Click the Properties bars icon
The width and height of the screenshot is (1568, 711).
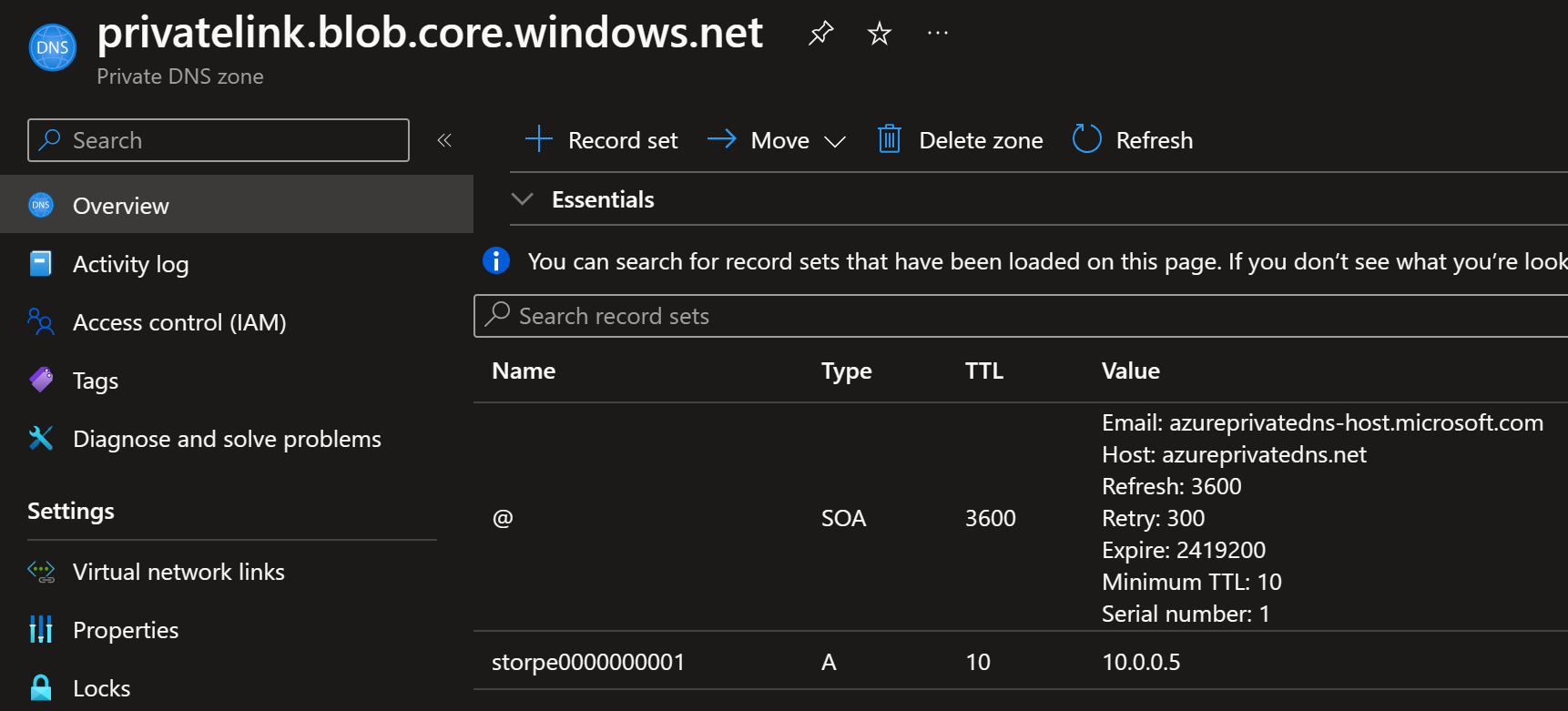click(41, 629)
